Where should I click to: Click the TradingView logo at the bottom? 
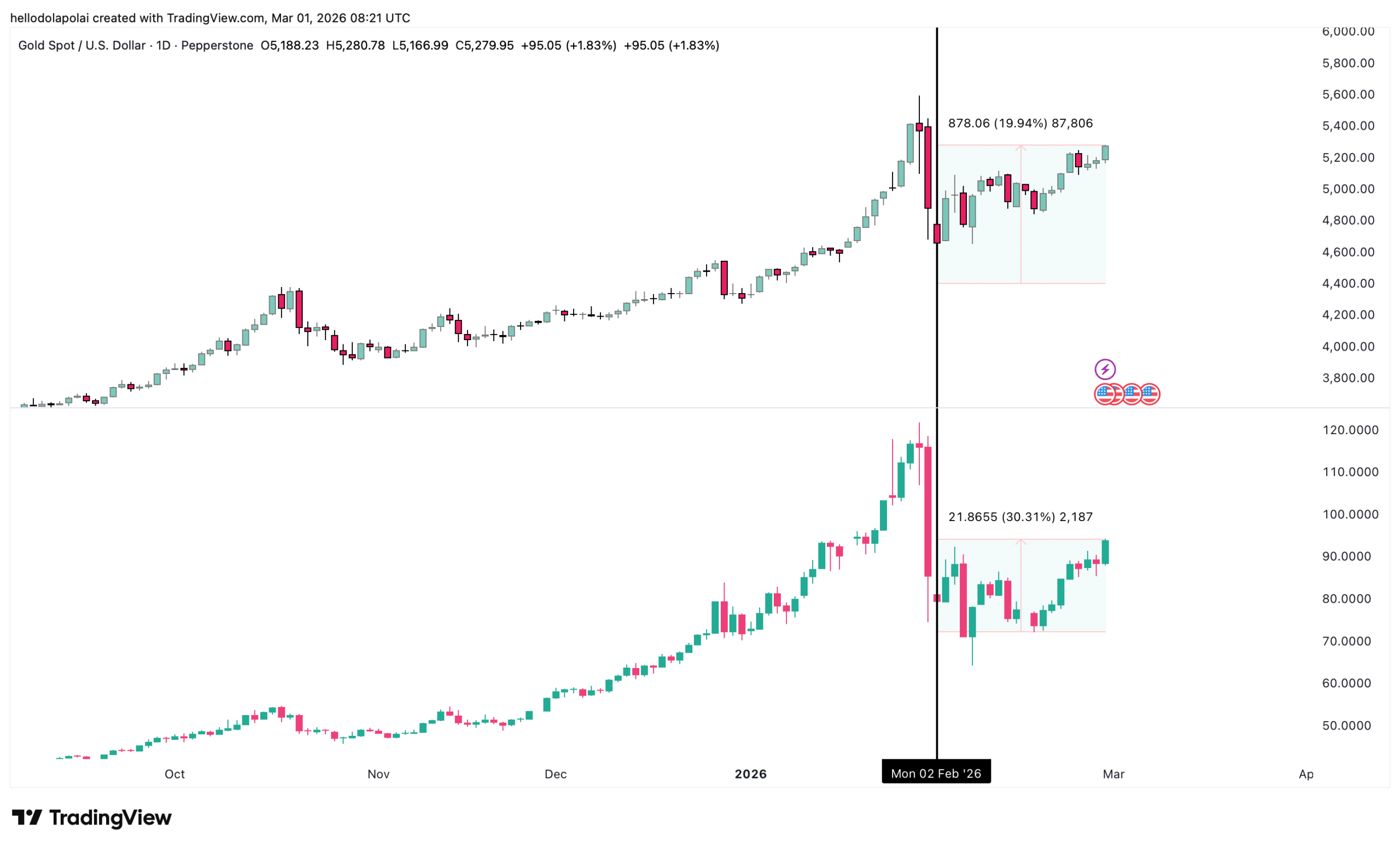(x=92, y=817)
